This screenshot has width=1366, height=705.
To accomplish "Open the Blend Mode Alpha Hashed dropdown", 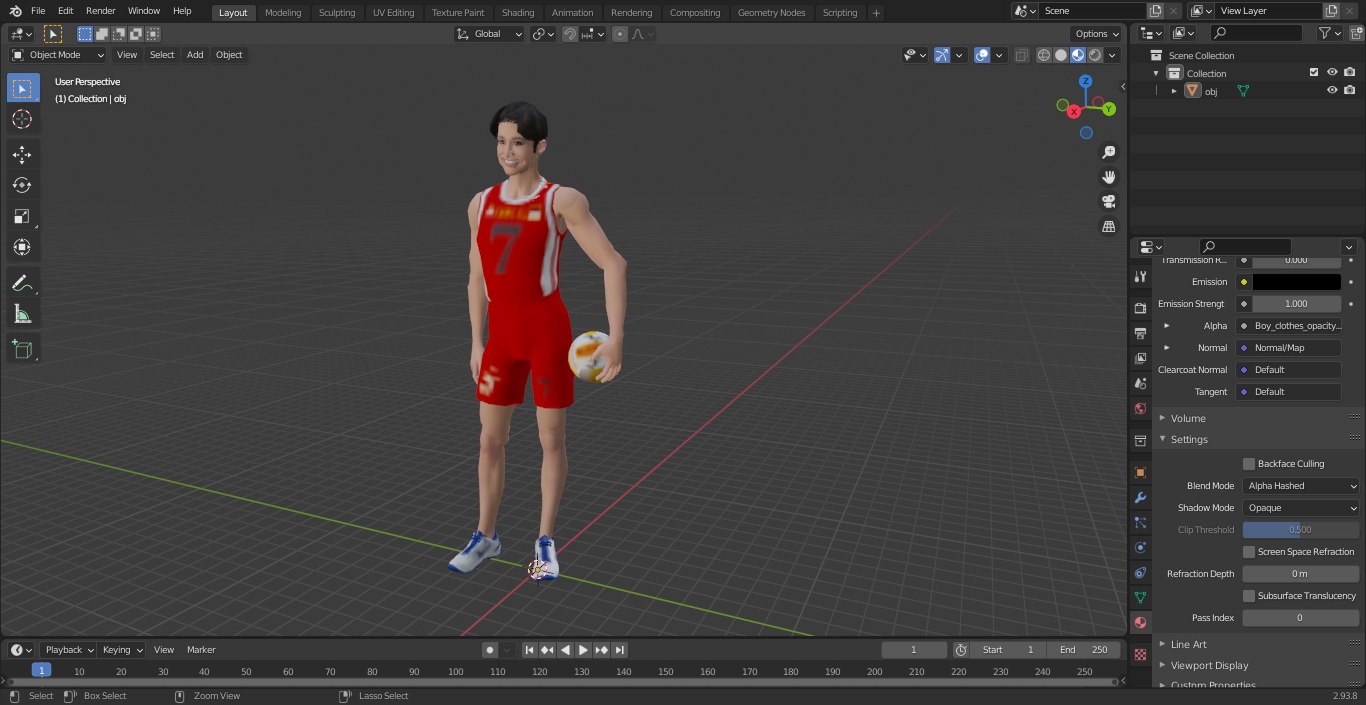I will [1301, 486].
